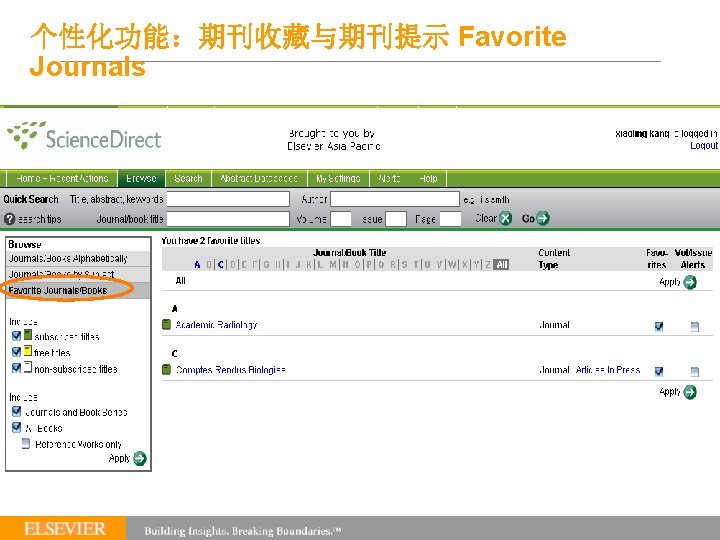Image resolution: width=720 pixels, height=540 pixels.
Task: Toggle All Books checkbox
Action: point(17,427)
